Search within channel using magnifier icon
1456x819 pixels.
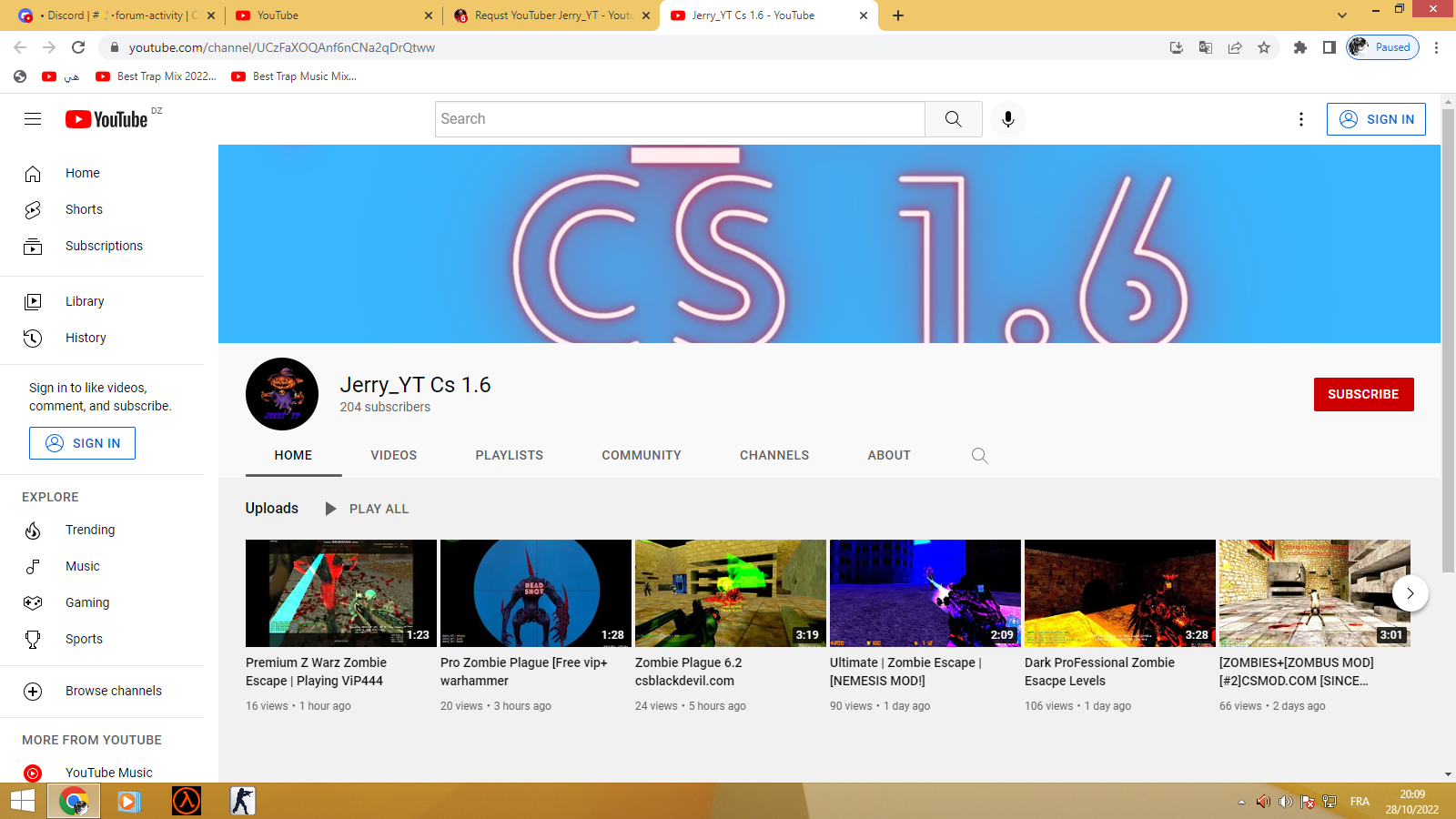[979, 455]
